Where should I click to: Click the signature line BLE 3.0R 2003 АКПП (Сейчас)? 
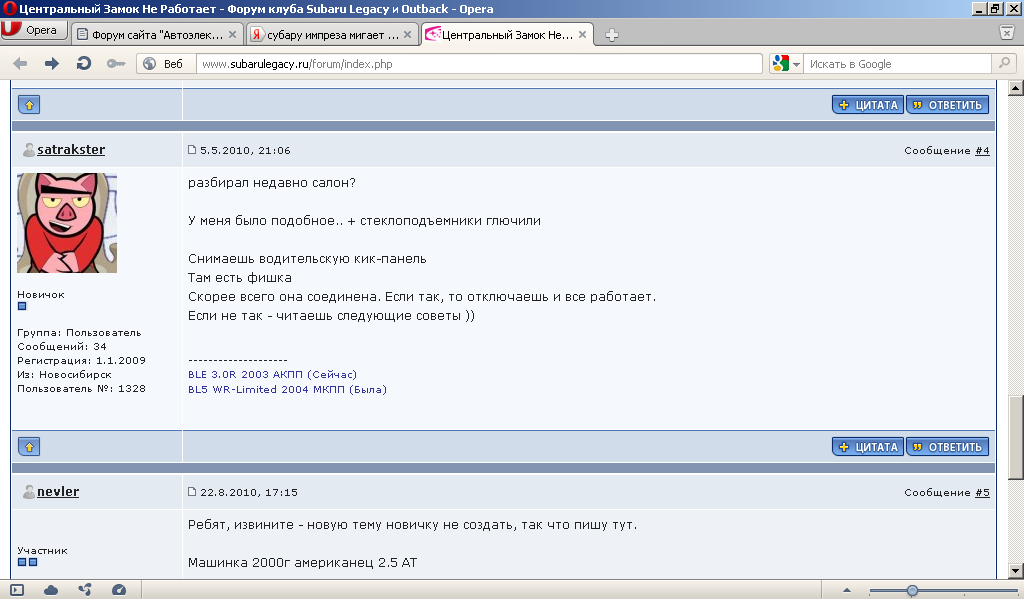pyautogui.click(x=272, y=374)
